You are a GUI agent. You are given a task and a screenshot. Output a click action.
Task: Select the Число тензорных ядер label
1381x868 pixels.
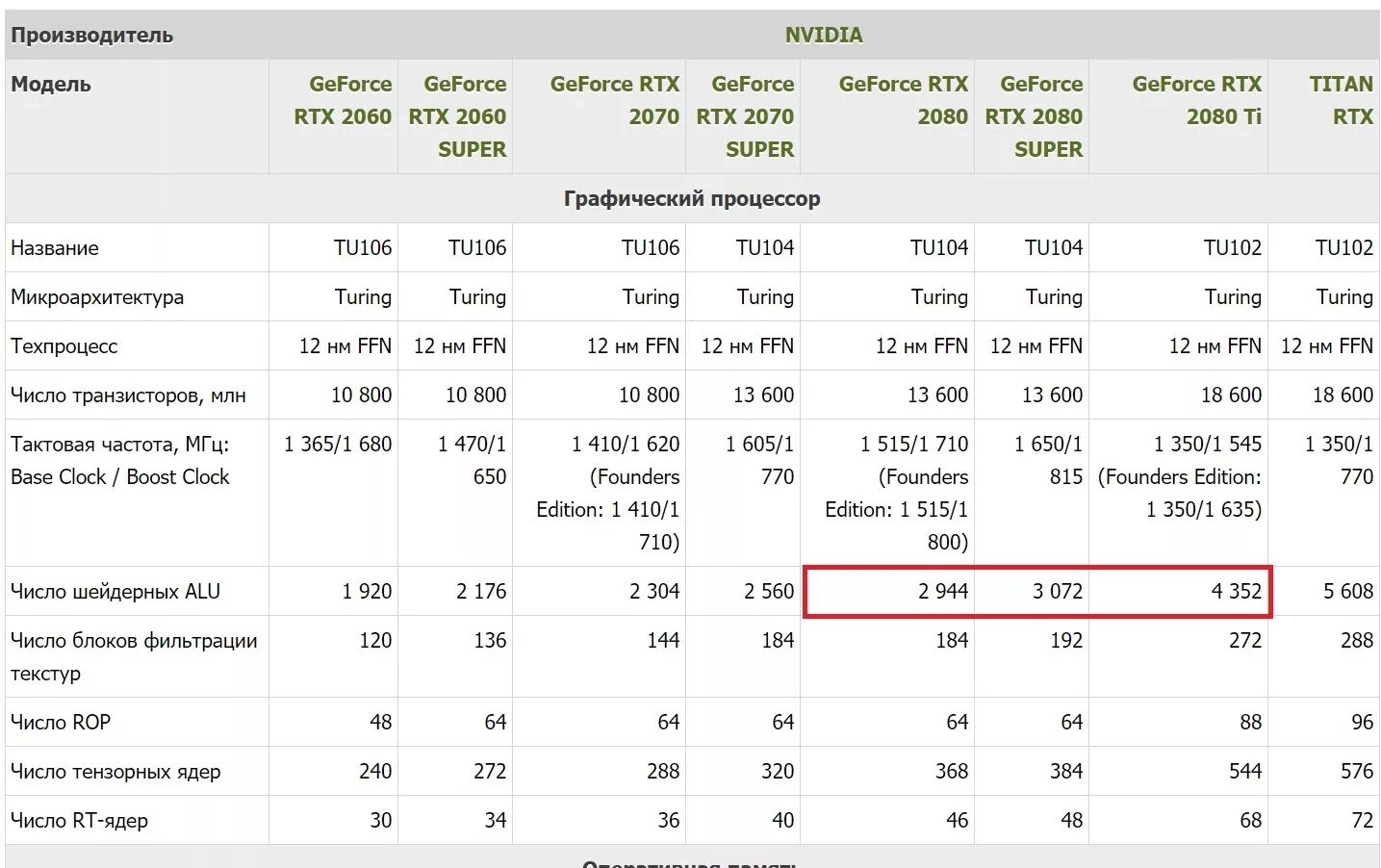click(x=115, y=772)
